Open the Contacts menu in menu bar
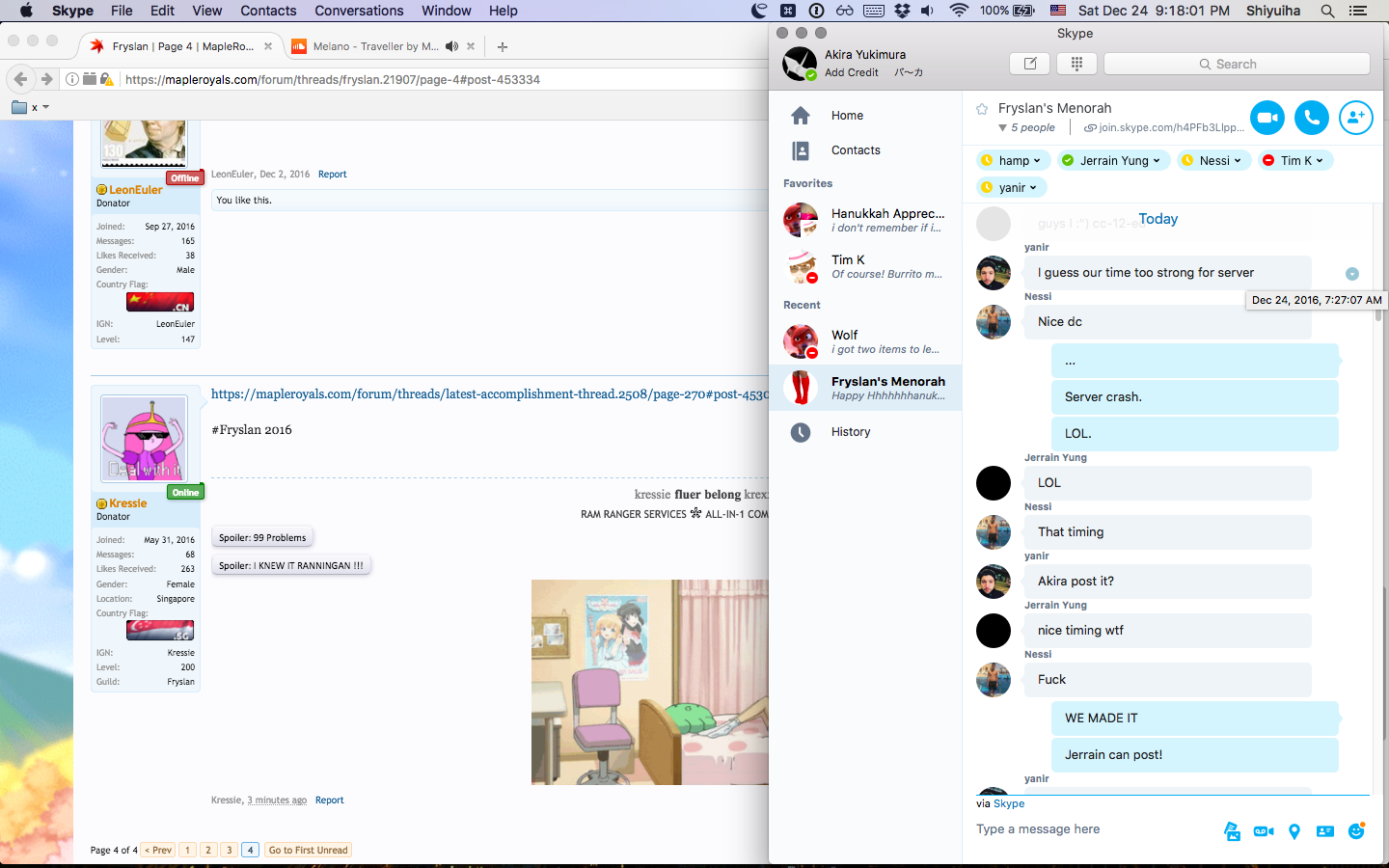The image size is (1389, 868). (x=268, y=11)
